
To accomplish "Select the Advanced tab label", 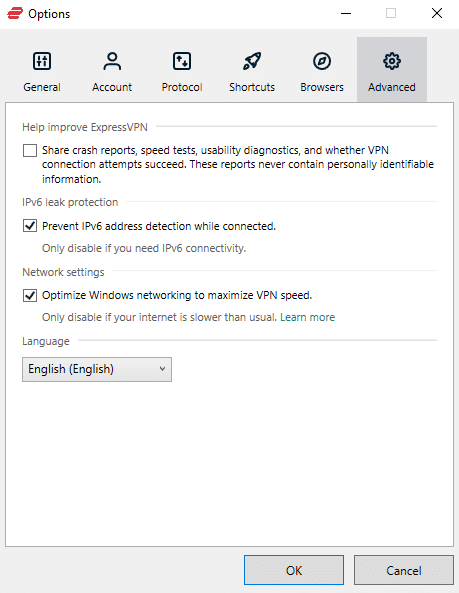I will 392,87.
